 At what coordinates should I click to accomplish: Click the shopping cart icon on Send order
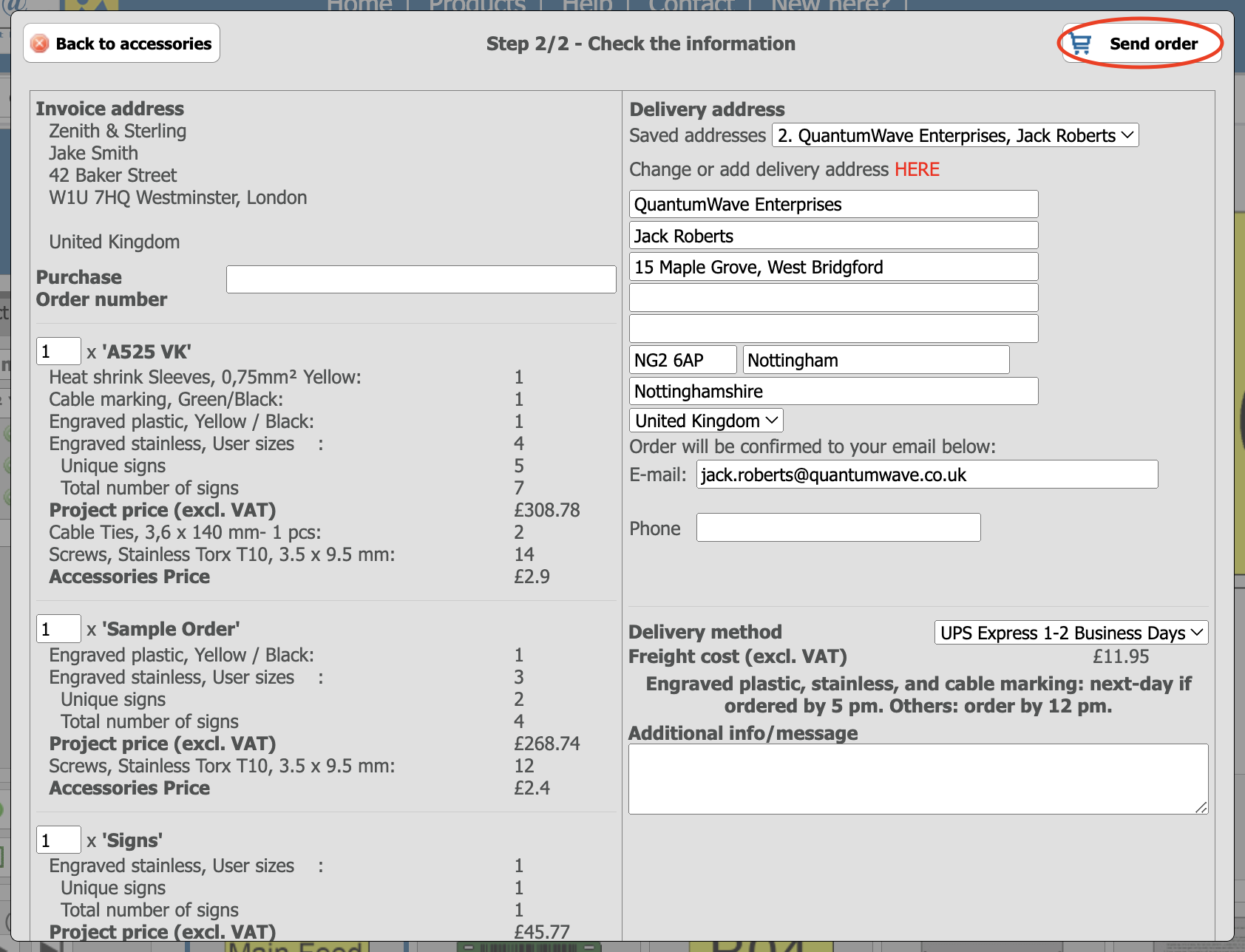(x=1081, y=44)
